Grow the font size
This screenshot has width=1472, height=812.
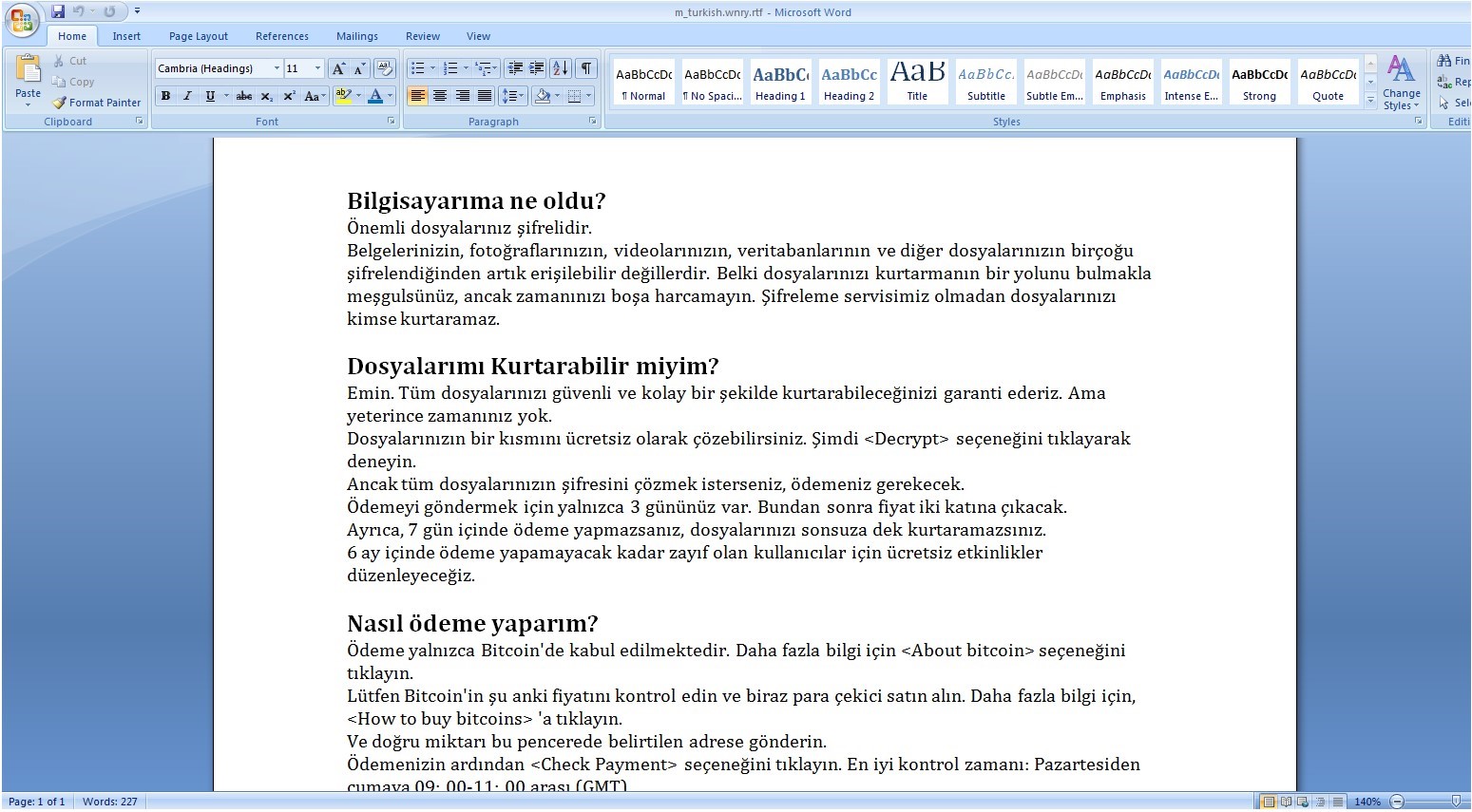coord(338,68)
